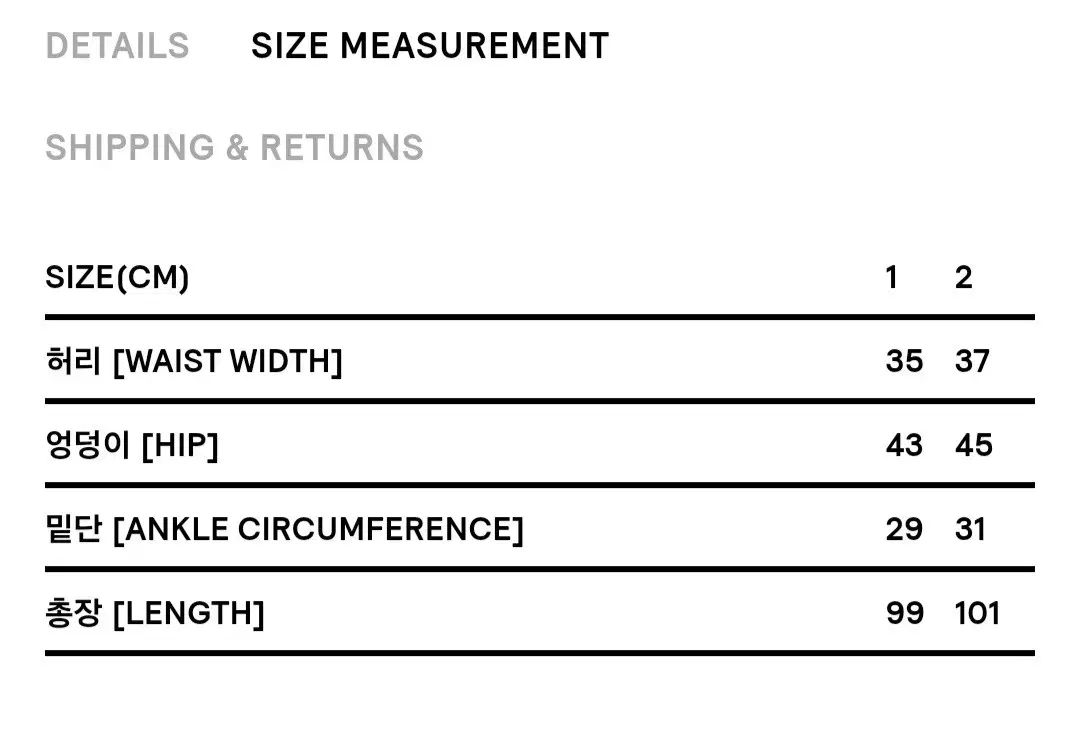Image resolution: width=1080 pixels, height=754 pixels.
Task: Switch to the SHIPPING & RETURNS tab
Action: pos(234,148)
